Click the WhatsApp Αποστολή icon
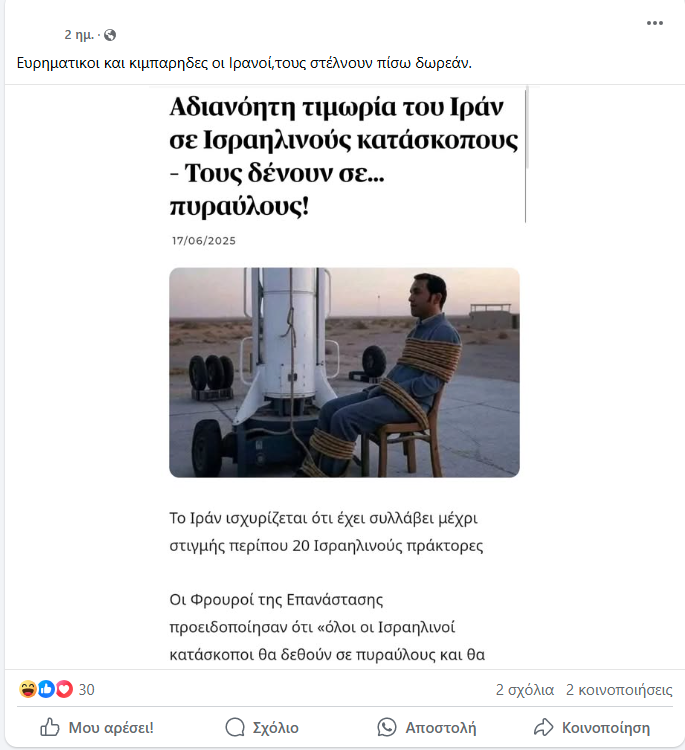This screenshot has width=685, height=750. [x=387, y=727]
